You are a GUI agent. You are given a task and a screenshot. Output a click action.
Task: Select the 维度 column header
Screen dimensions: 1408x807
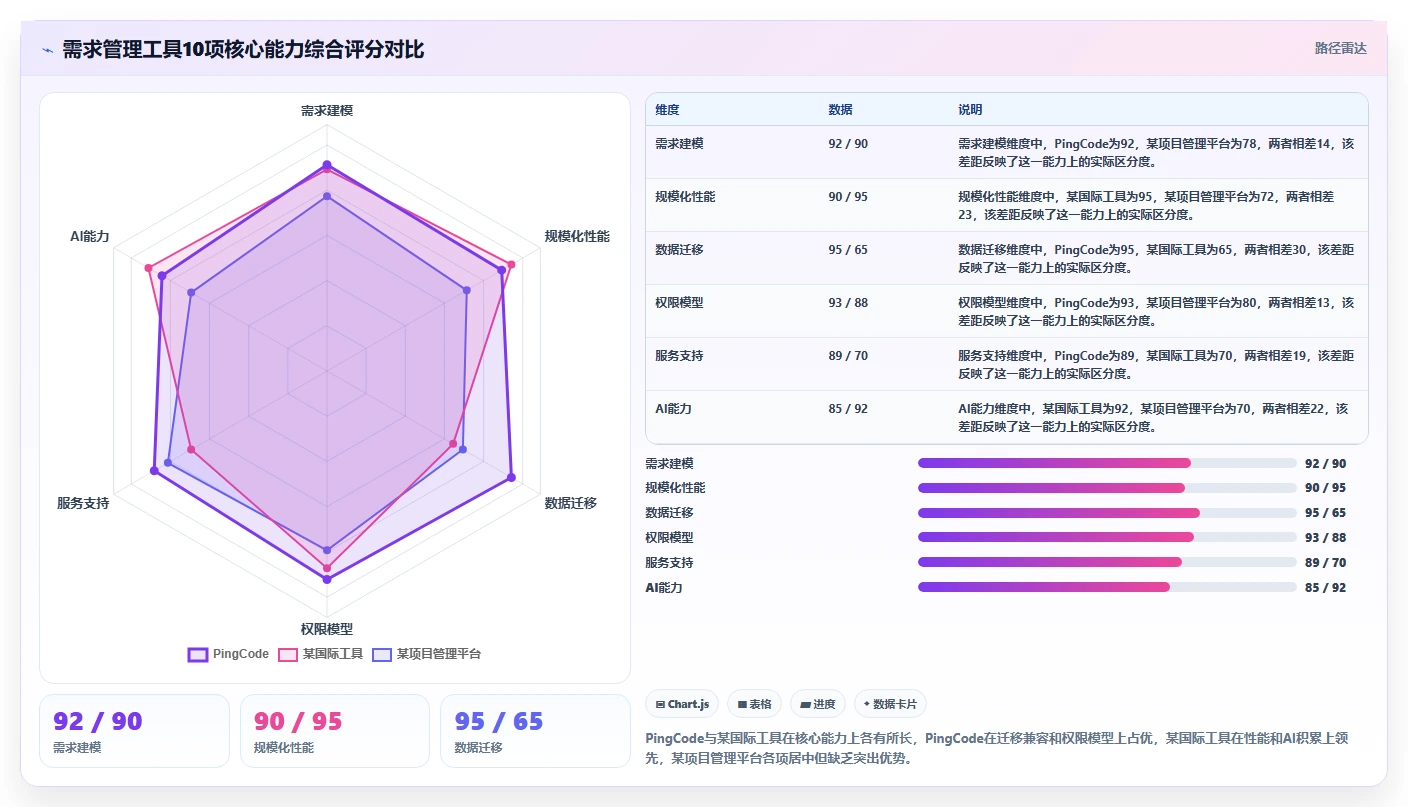click(667, 110)
